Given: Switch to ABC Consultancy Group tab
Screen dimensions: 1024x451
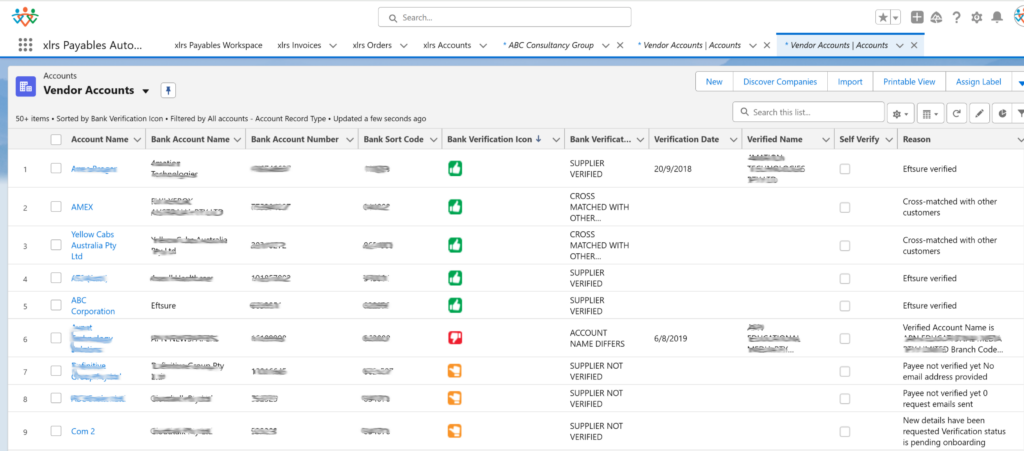Looking at the screenshot, I should click(550, 45).
